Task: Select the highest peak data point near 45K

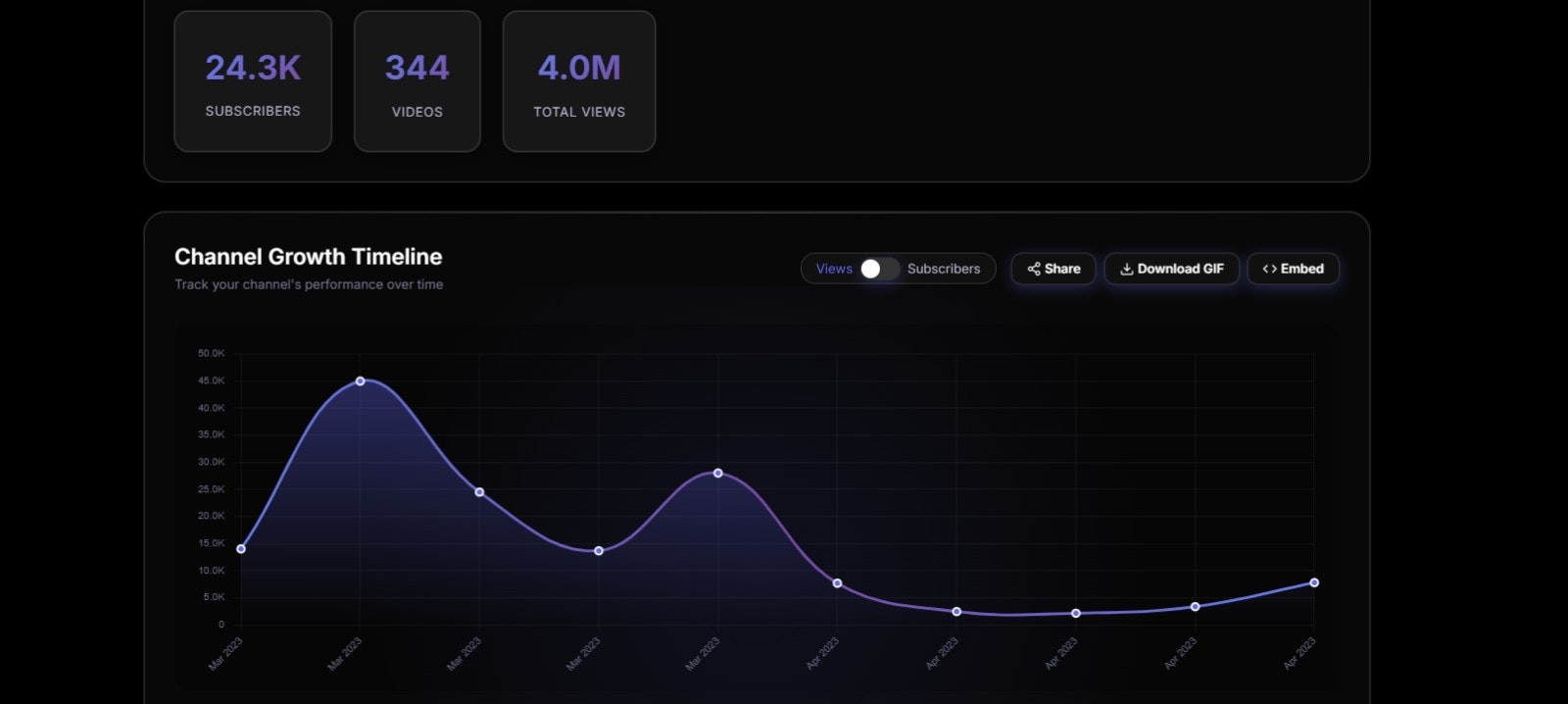Action: [x=361, y=380]
